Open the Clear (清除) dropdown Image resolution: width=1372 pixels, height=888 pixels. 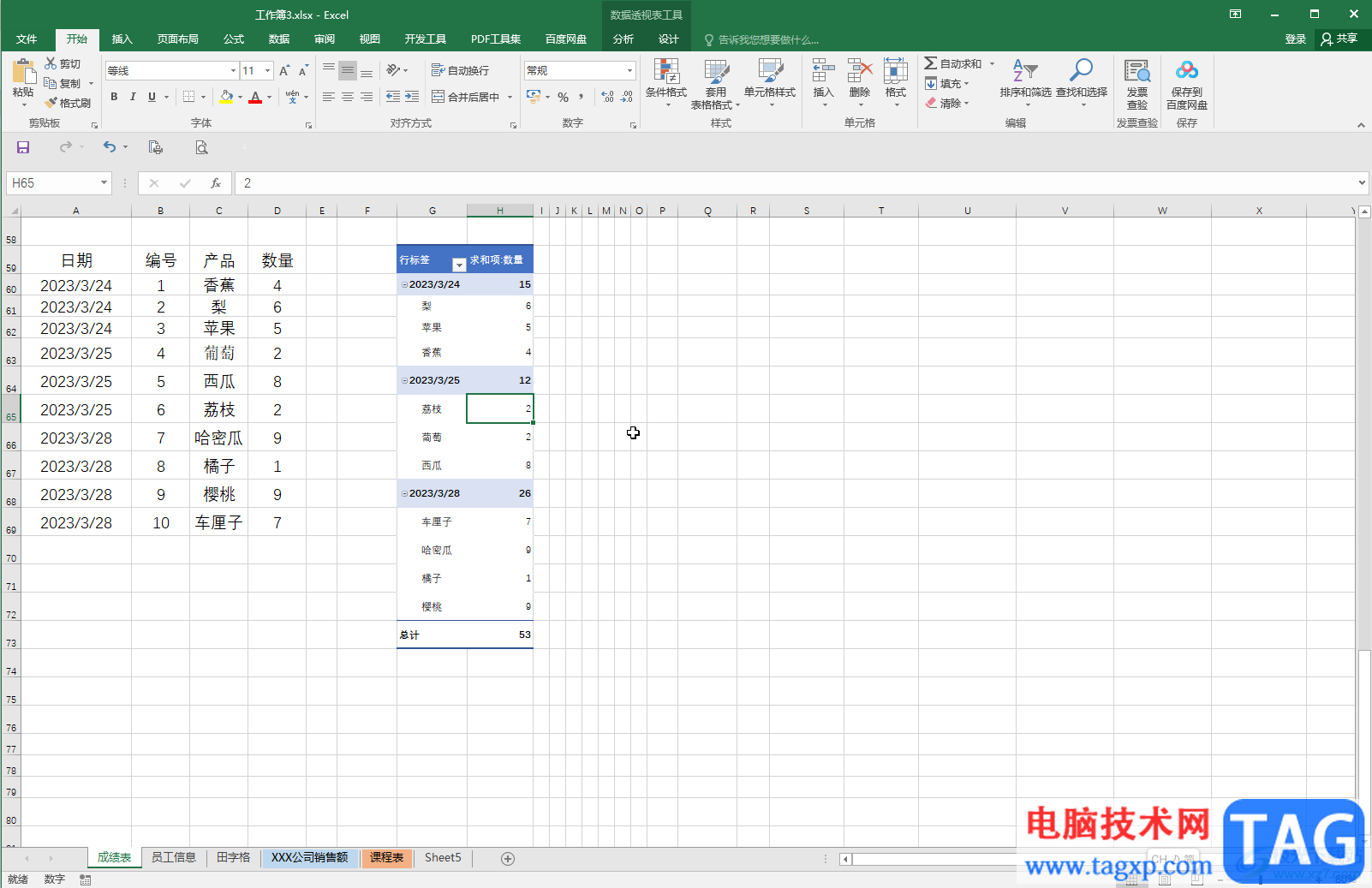tap(947, 103)
